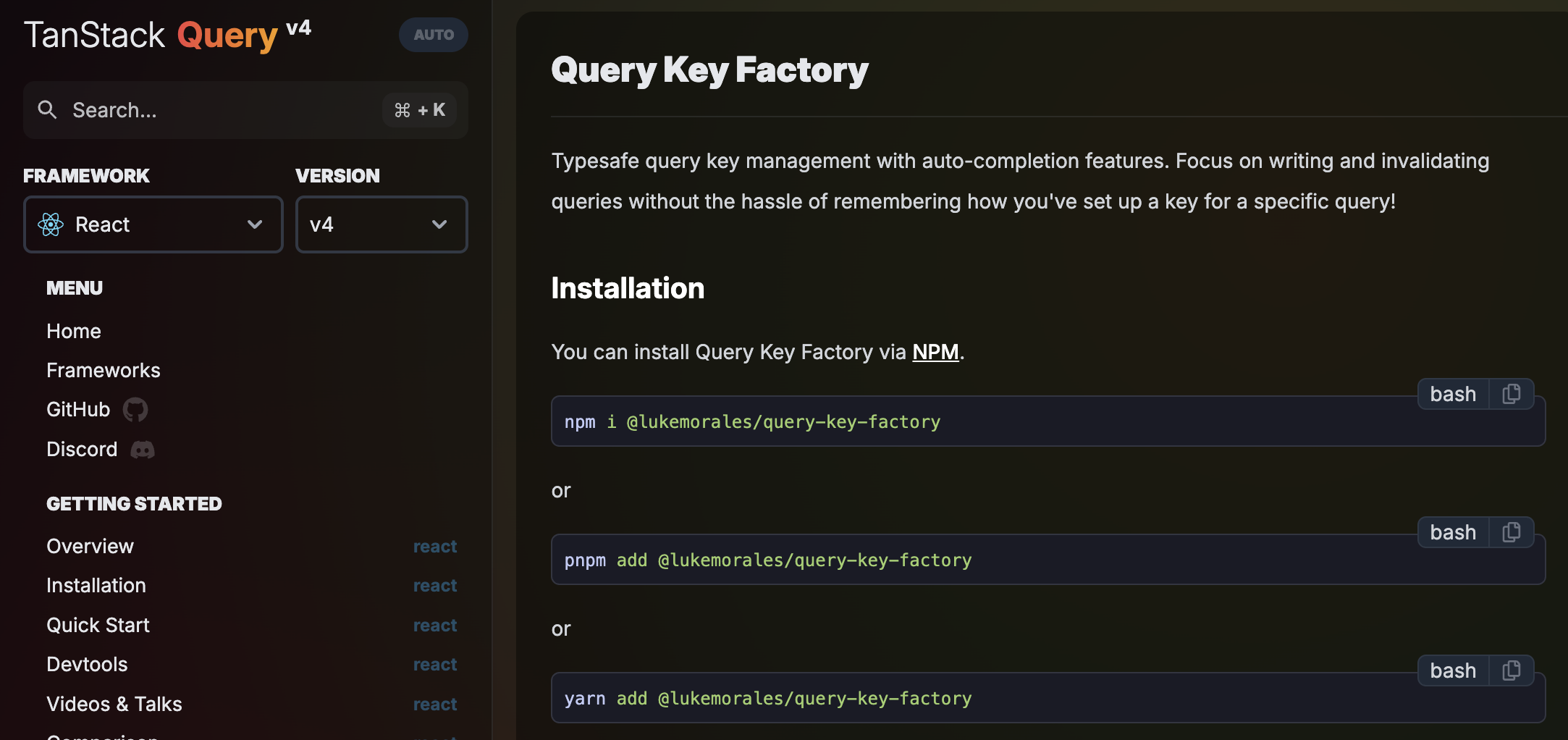The width and height of the screenshot is (1568, 740).
Task: Click the TanStack logo text
Action: 95,35
